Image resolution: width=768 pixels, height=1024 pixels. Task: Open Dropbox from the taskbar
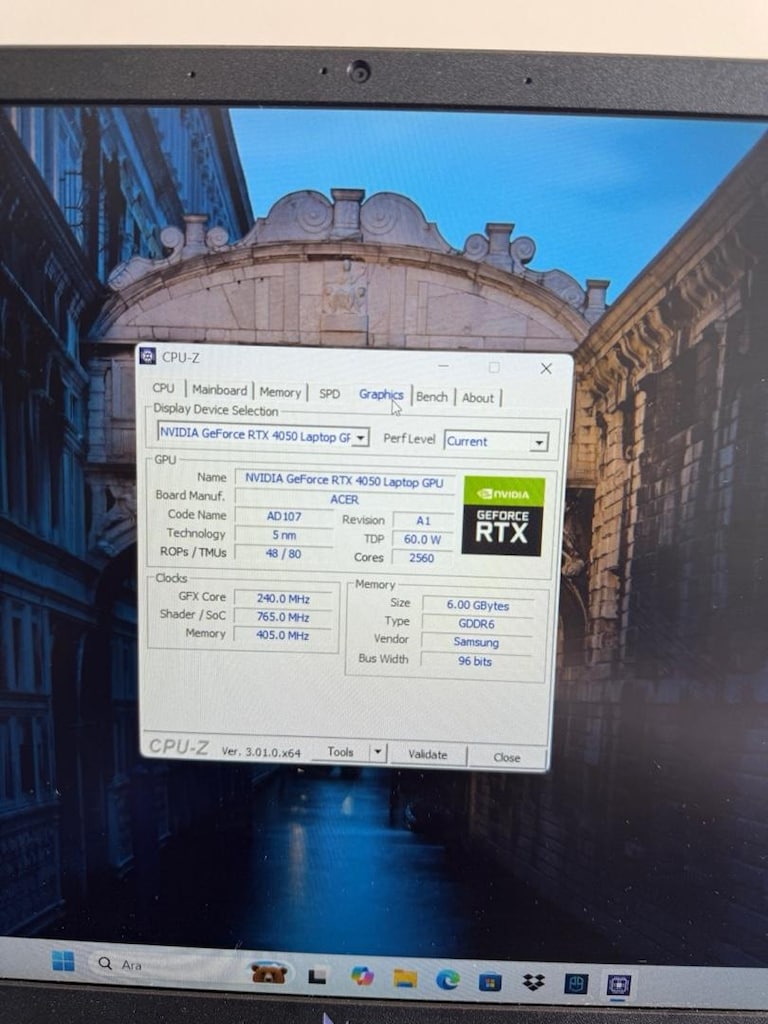(x=533, y=982)
